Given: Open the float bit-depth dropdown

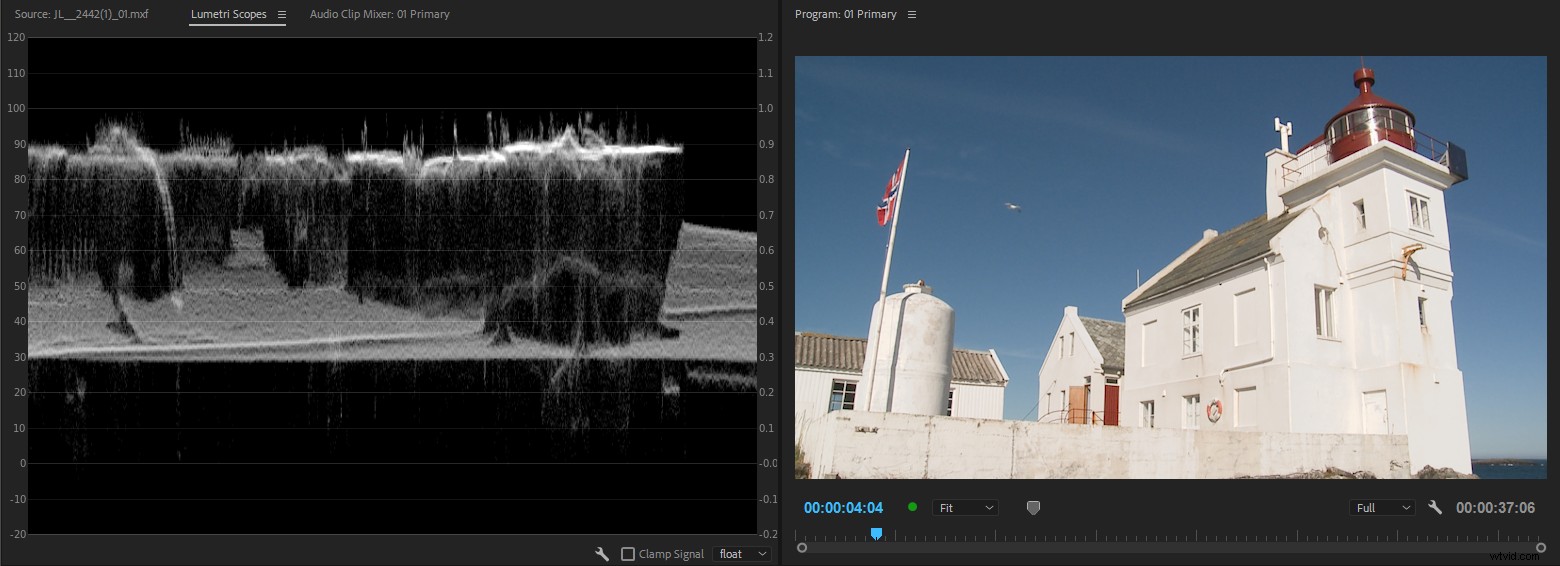Looking at the screenshot, I should coord(742,554).
